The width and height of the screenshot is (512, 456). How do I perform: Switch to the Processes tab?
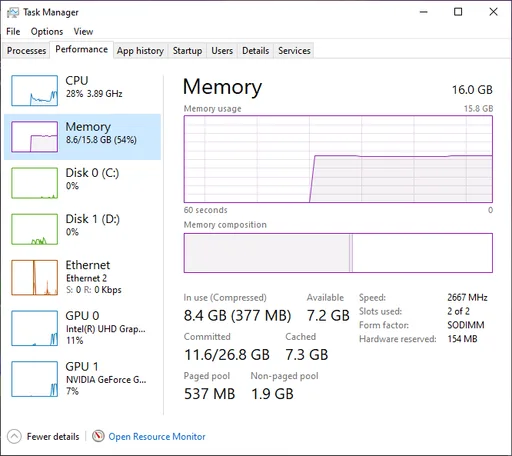(26, 51)
